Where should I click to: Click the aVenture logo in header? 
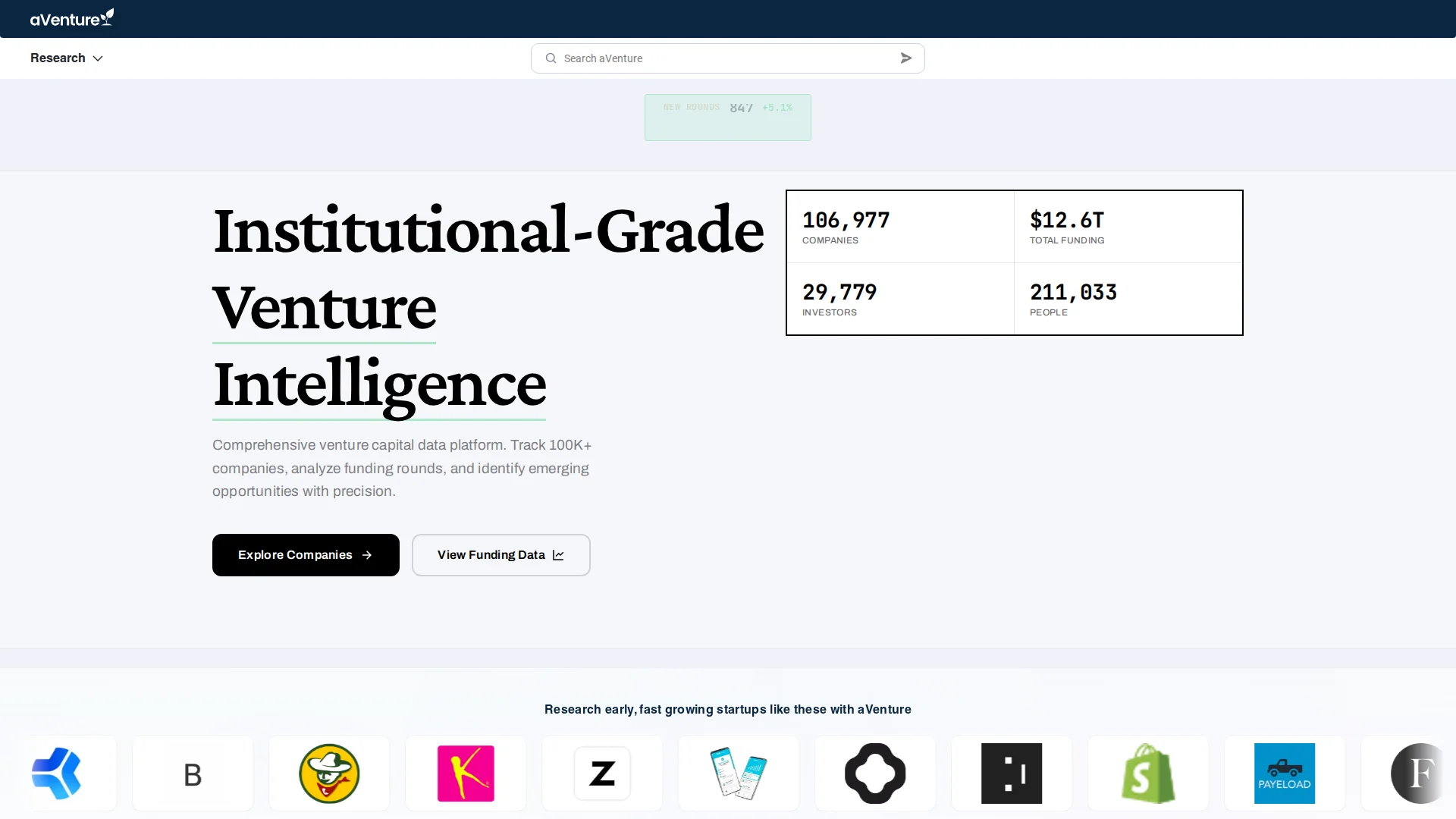72,18
